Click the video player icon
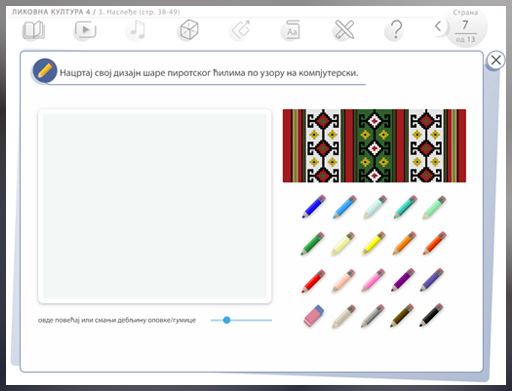 [85, 30]
